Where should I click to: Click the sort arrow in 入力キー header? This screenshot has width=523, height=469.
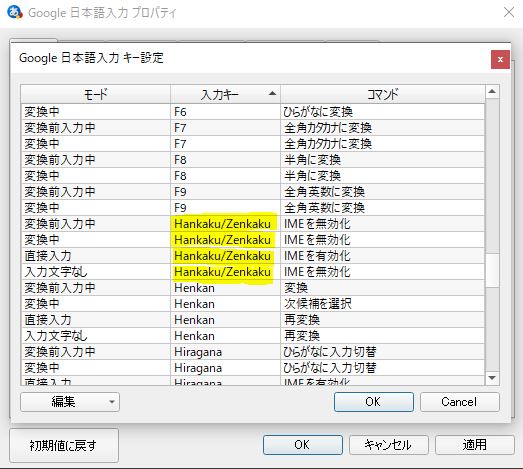[272, 93]
